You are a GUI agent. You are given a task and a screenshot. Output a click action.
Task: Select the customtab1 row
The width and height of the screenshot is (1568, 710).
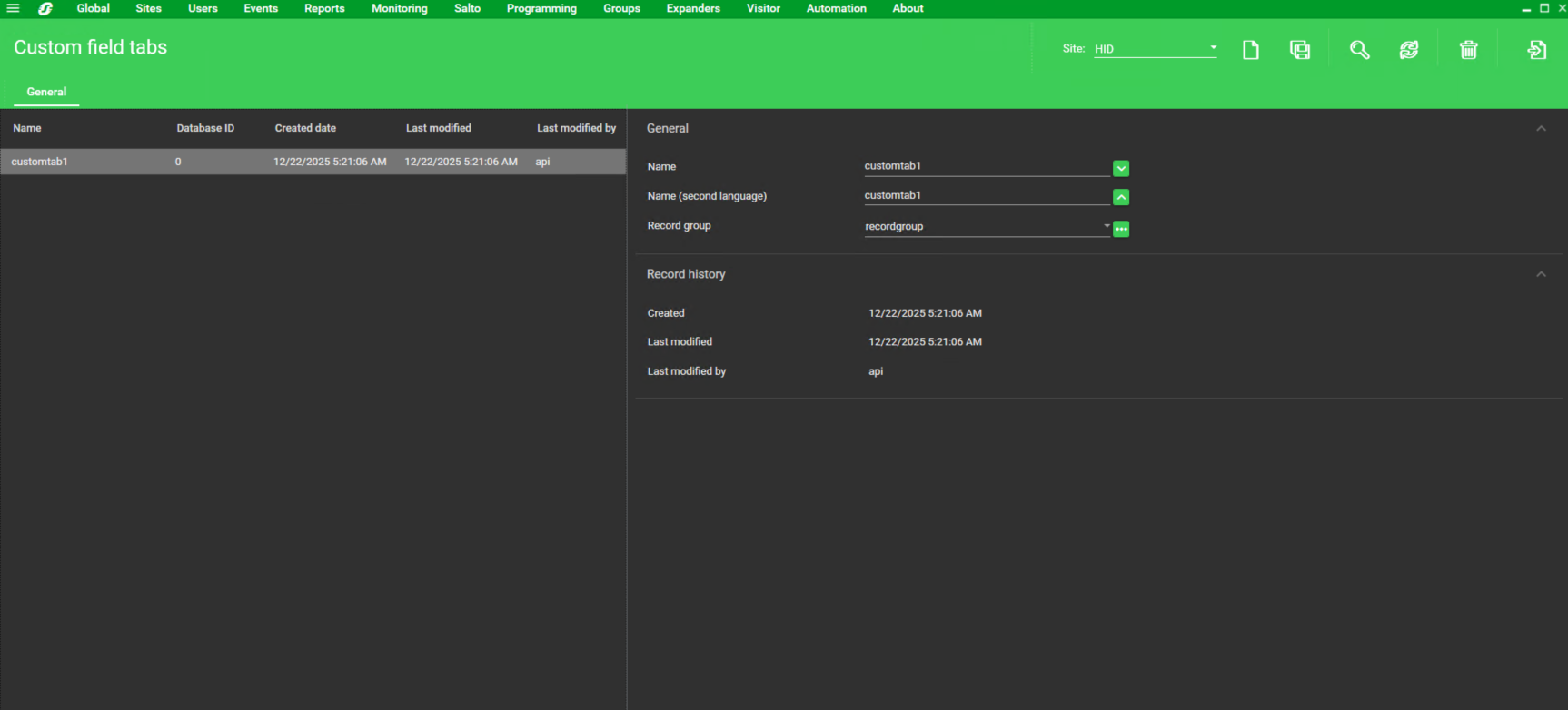tap(313, 162)
